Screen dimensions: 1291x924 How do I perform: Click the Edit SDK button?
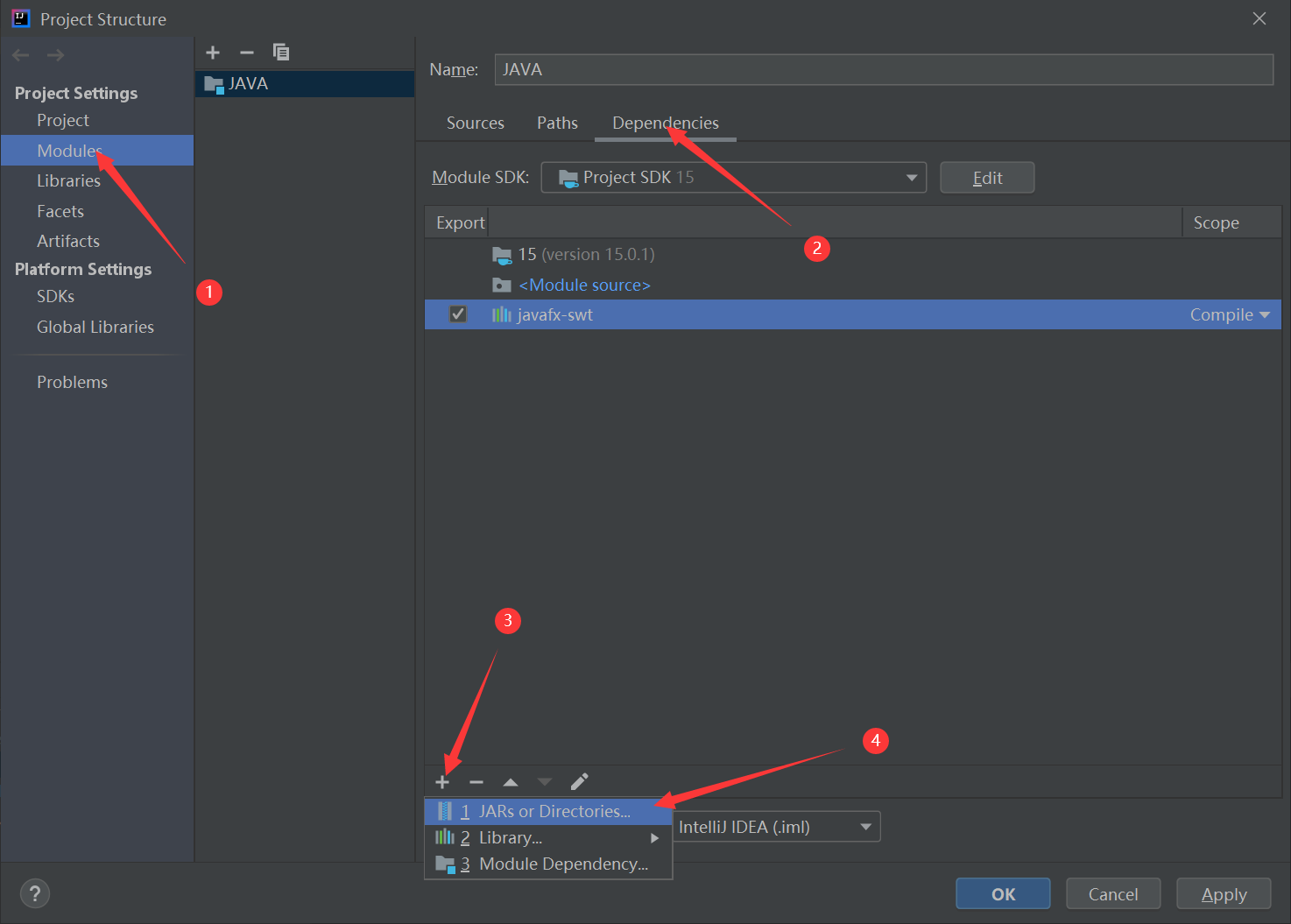(x=987, y=178)
